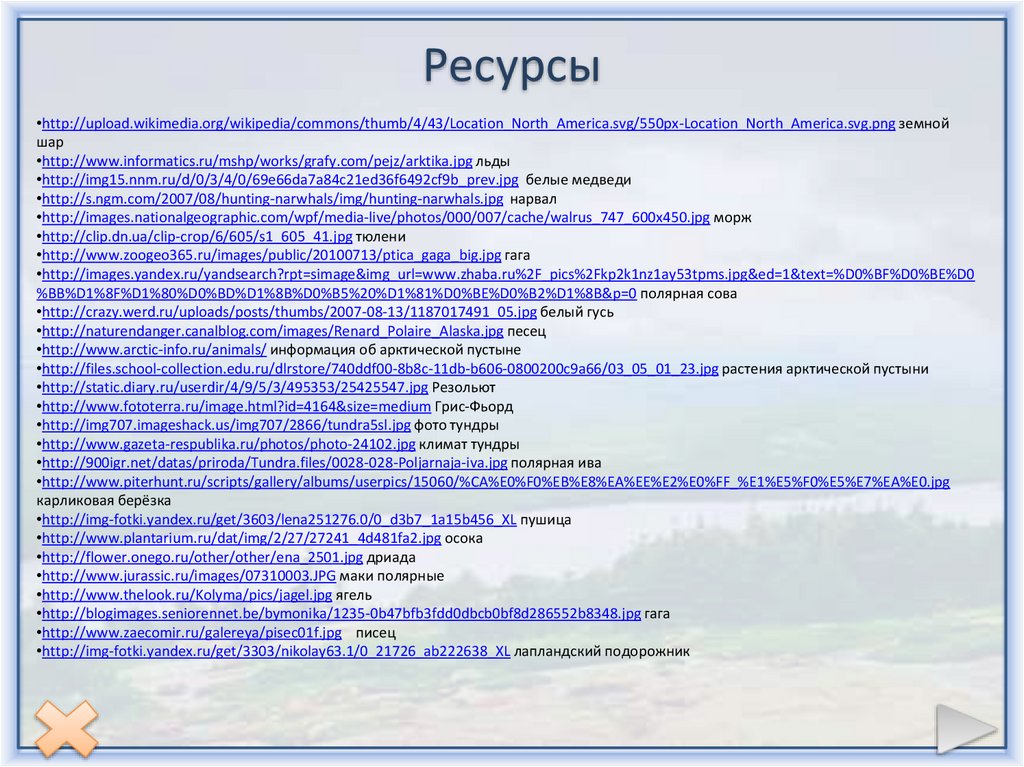
Task: Open the img707.imageshack.us tundra5sl link
Action: click(226, 425)
